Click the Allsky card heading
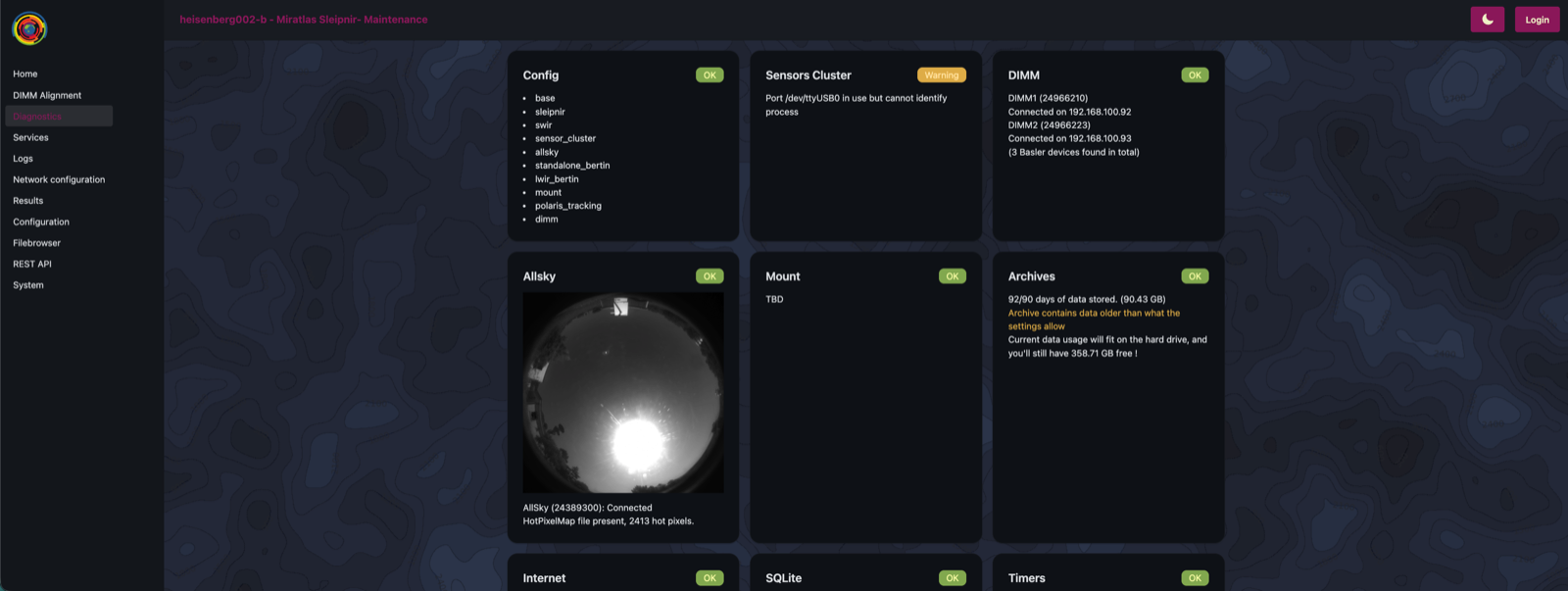Screen dimensions: 1568x591 tap(539, 276)
